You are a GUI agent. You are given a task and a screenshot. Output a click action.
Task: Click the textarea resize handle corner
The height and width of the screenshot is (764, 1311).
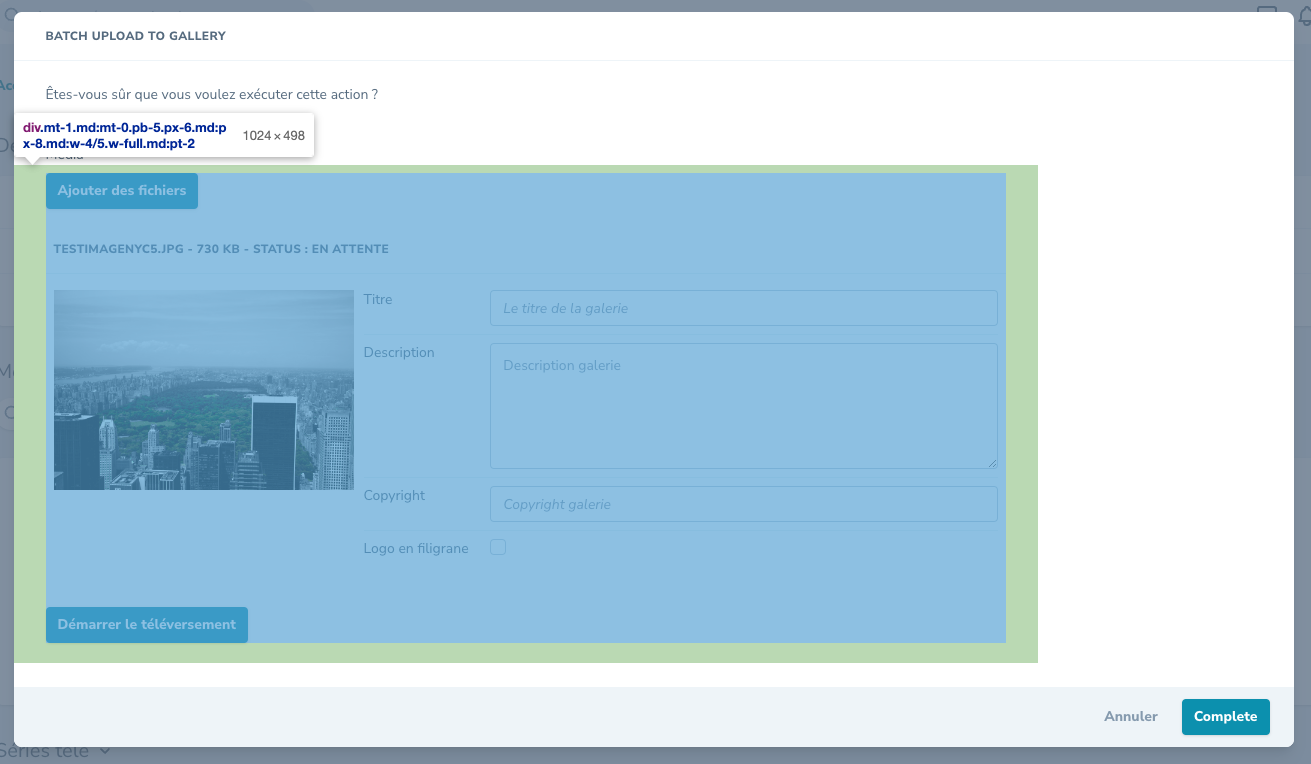(x=993, y=462)
